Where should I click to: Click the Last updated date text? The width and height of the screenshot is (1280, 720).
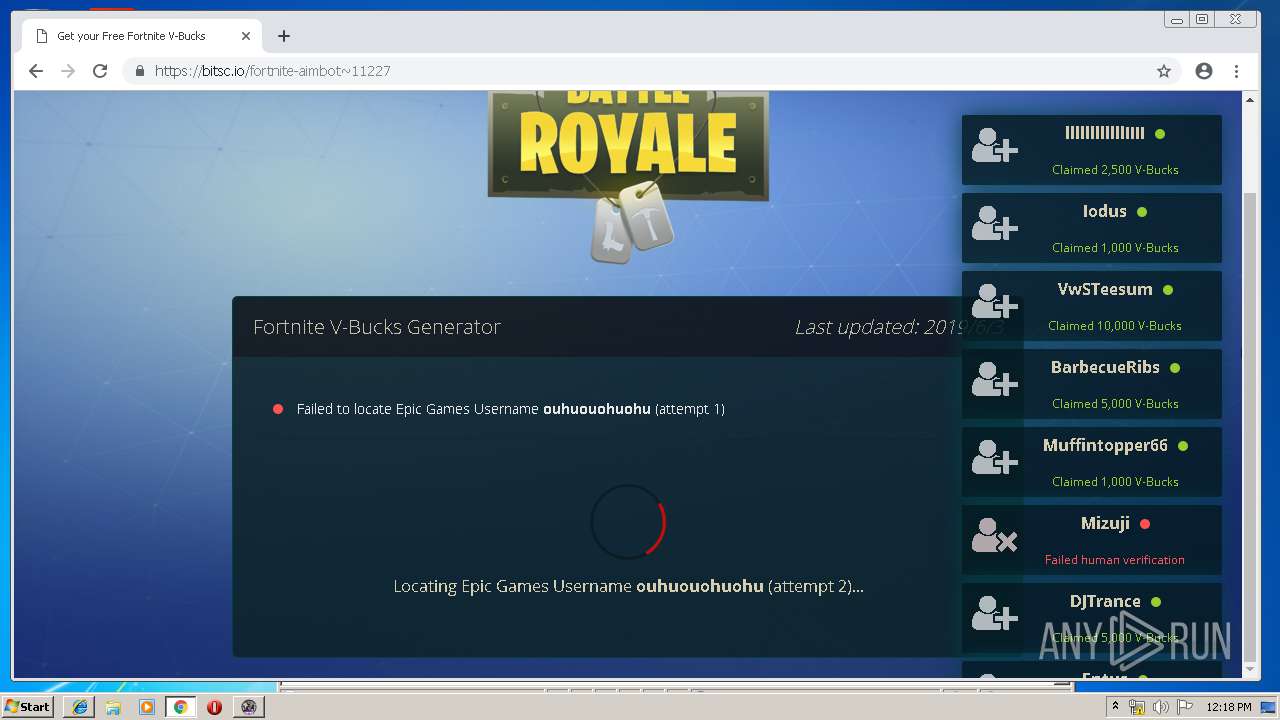click(899, 327)
